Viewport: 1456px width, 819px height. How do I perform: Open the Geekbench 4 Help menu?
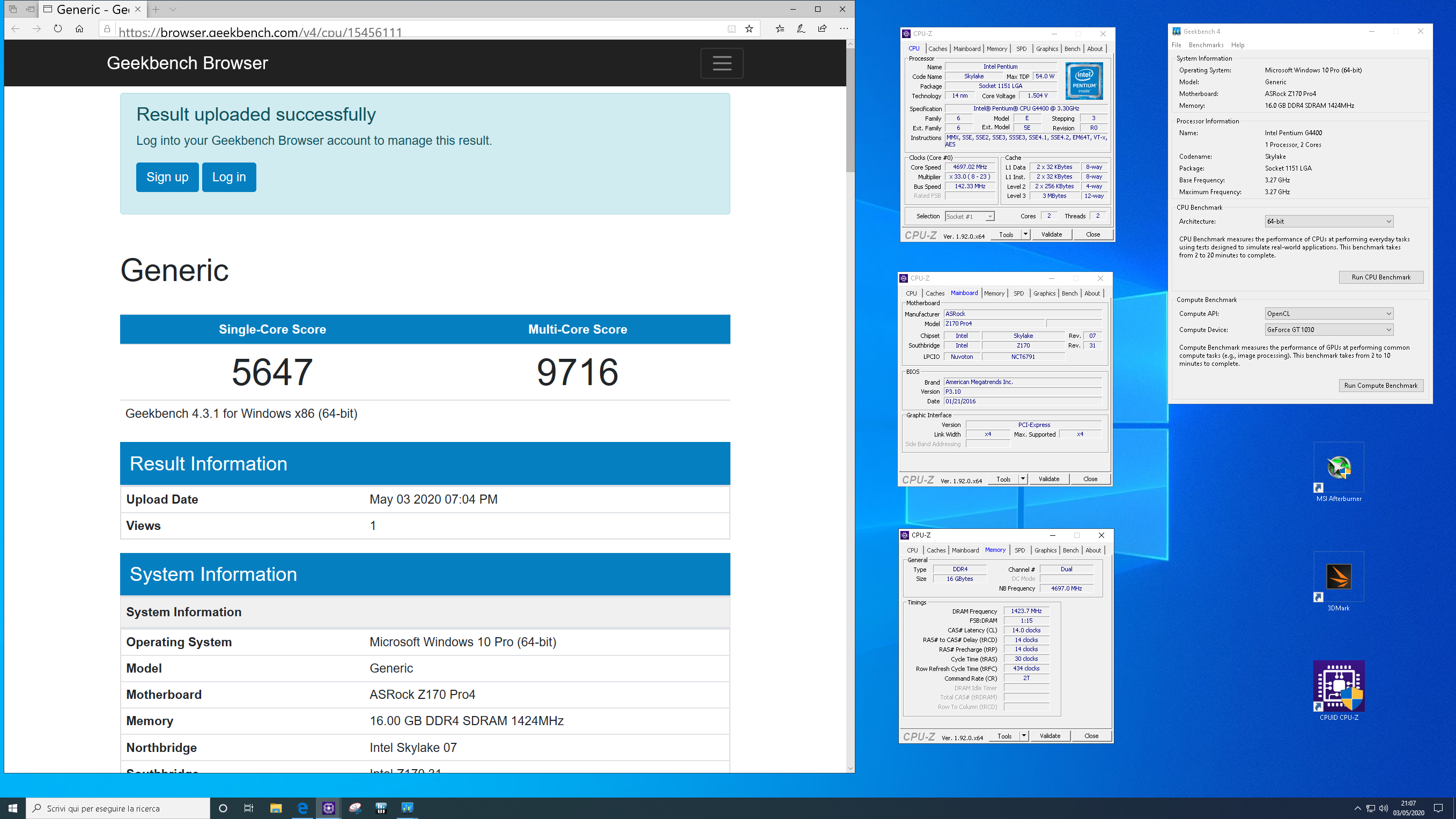pyautogui.click(x=1237, y=45)
